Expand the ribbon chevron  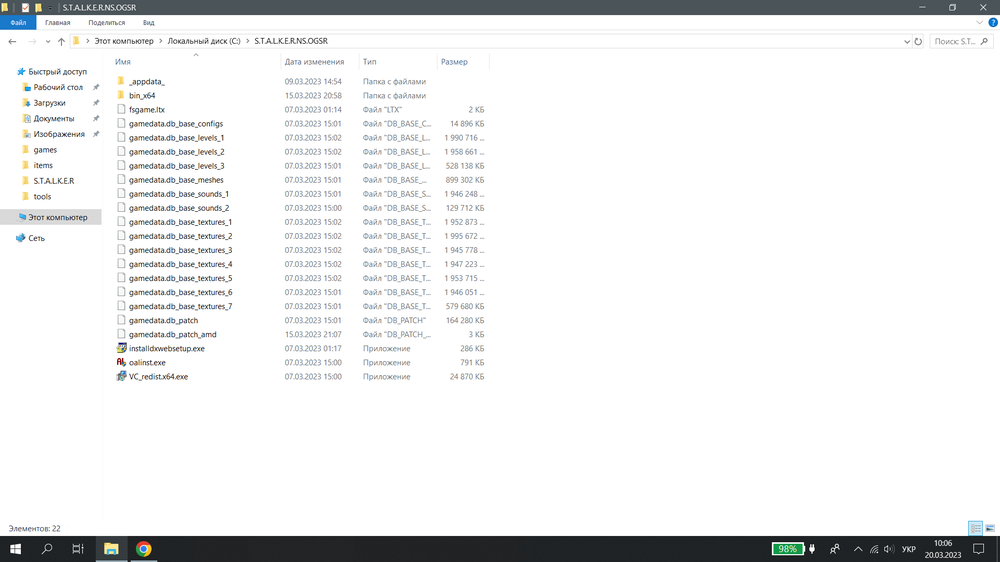980,22
